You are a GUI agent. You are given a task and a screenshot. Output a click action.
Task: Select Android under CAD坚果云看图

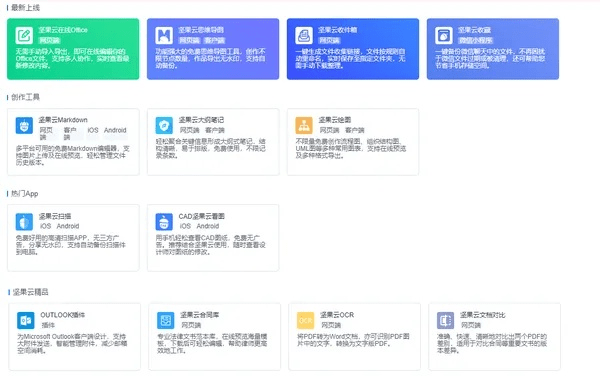[208, 226]
